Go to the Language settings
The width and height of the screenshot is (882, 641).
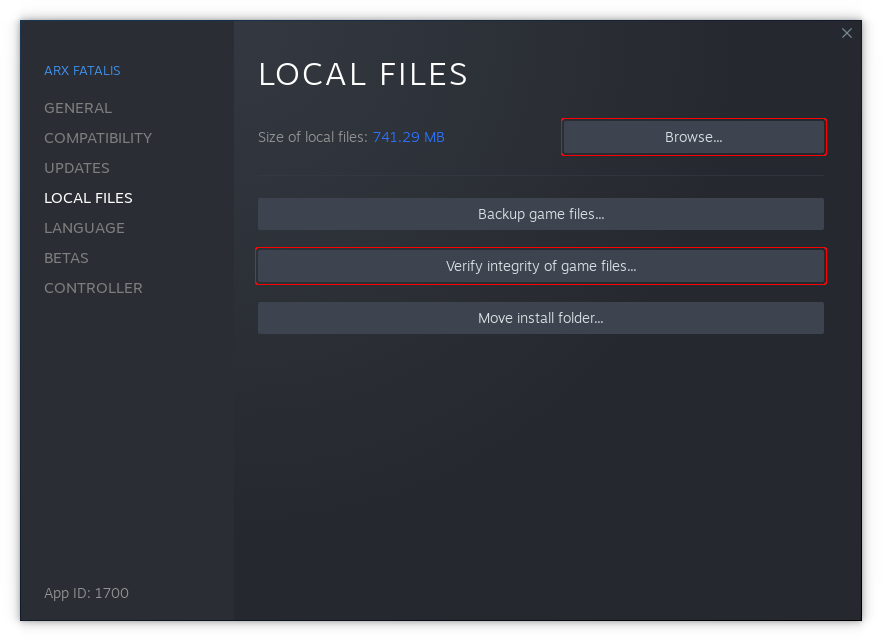84,228
